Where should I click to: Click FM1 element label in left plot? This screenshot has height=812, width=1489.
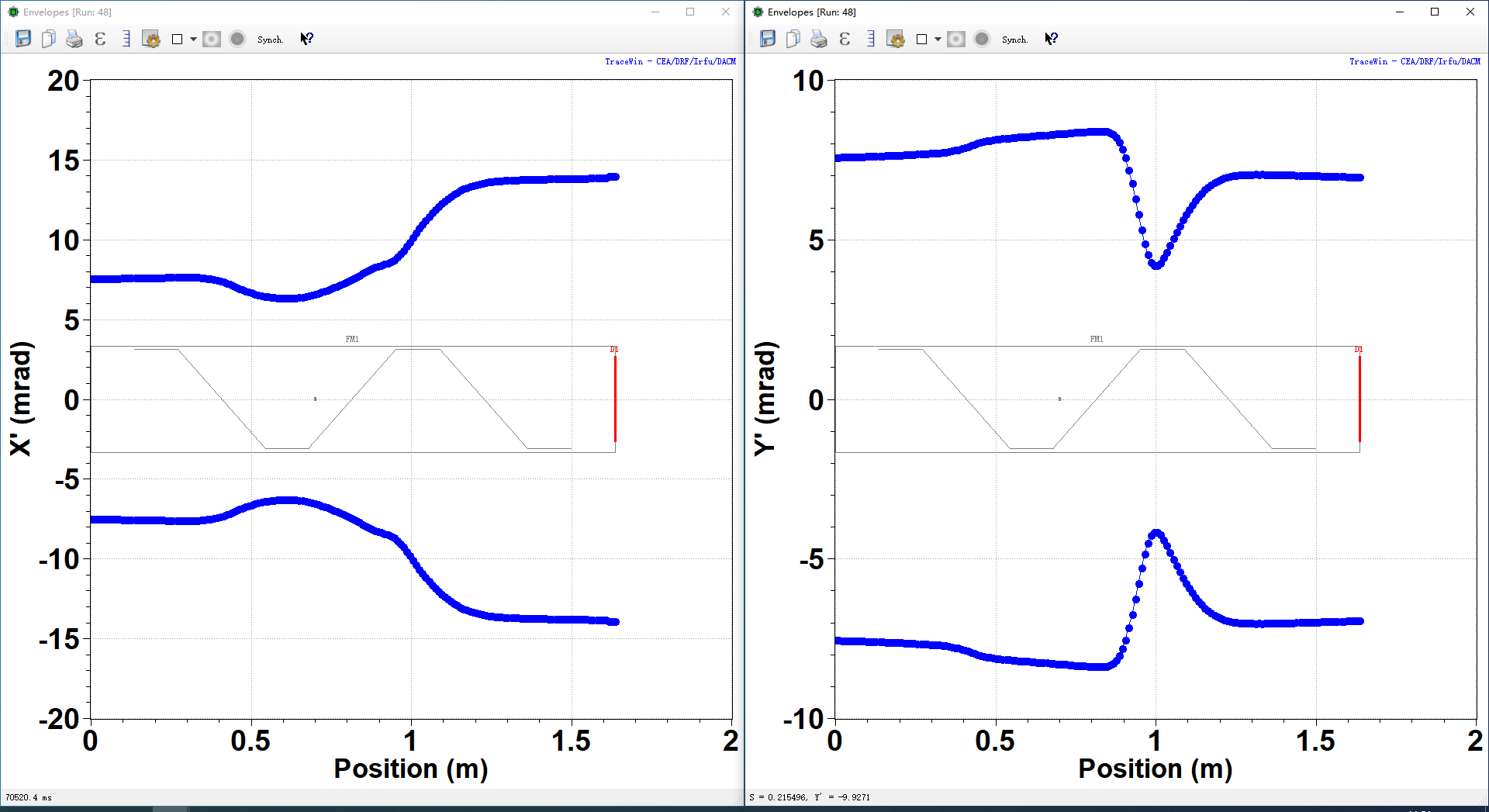coord(352,339)
